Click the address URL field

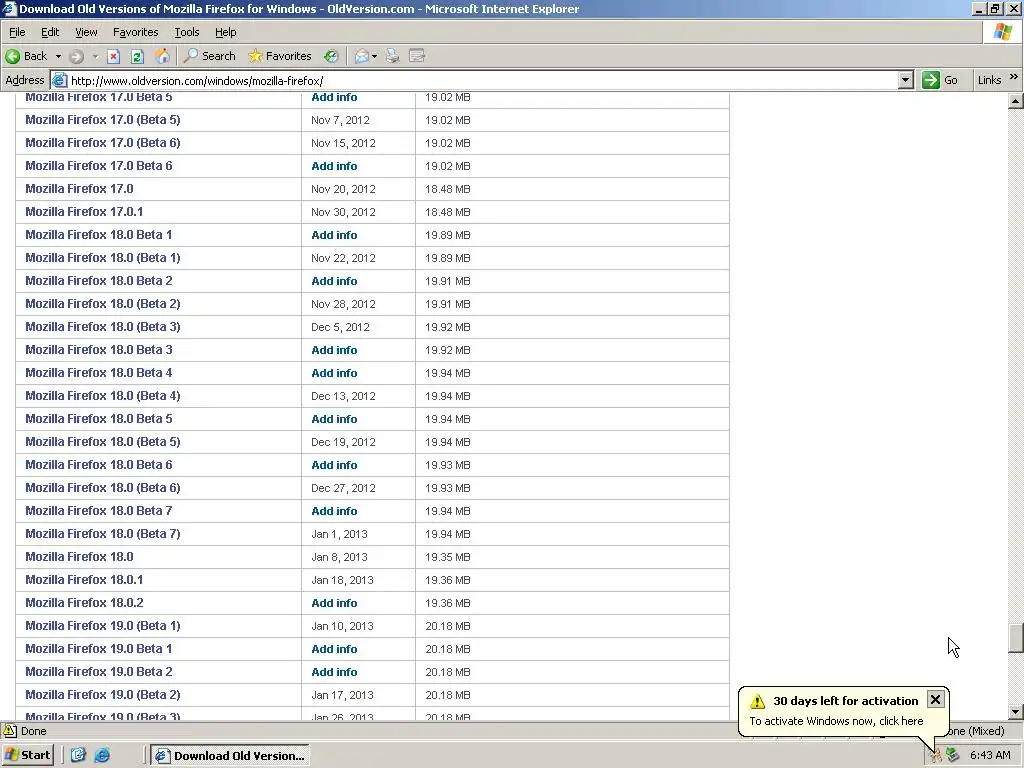(x=483, y=80)
